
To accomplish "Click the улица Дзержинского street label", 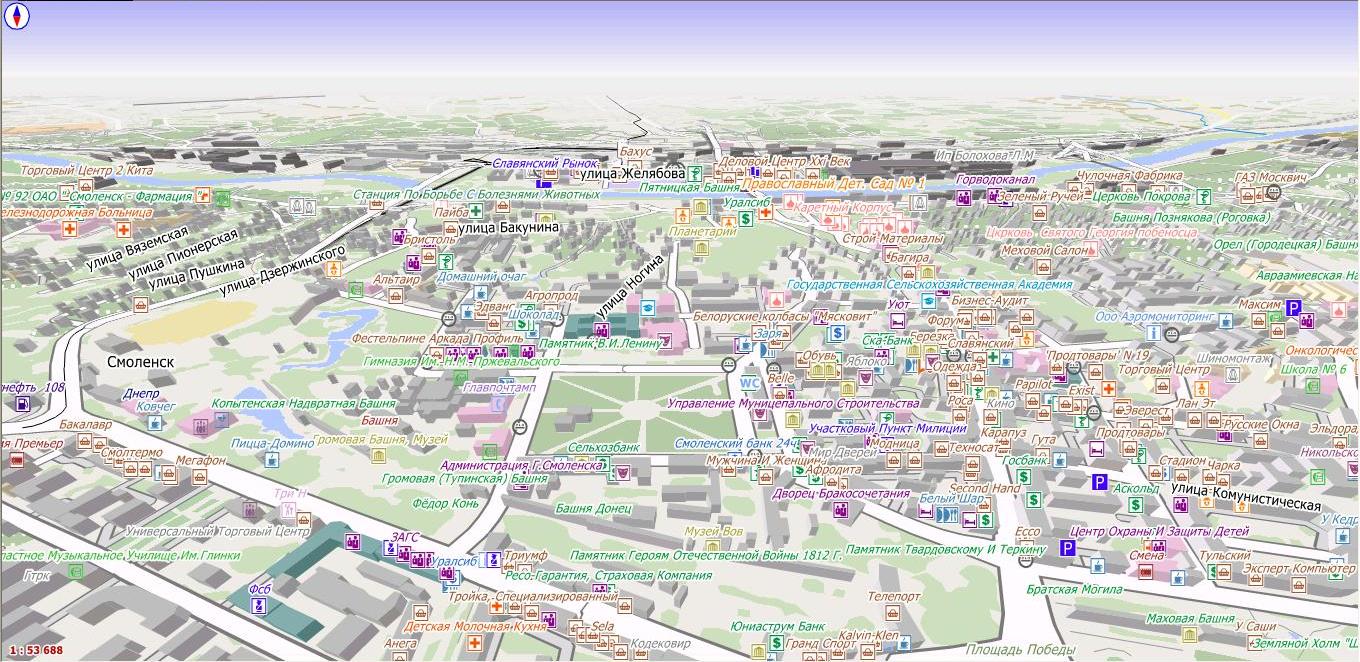I will pyautogui.click(x=281, y=270).
